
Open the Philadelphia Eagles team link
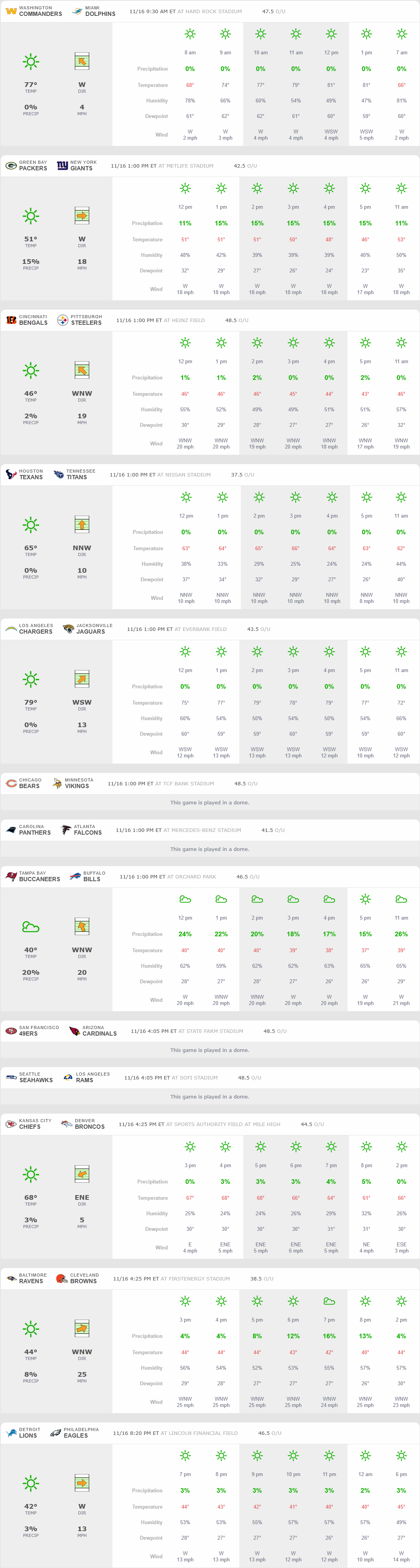click(x=76, y=1435)
